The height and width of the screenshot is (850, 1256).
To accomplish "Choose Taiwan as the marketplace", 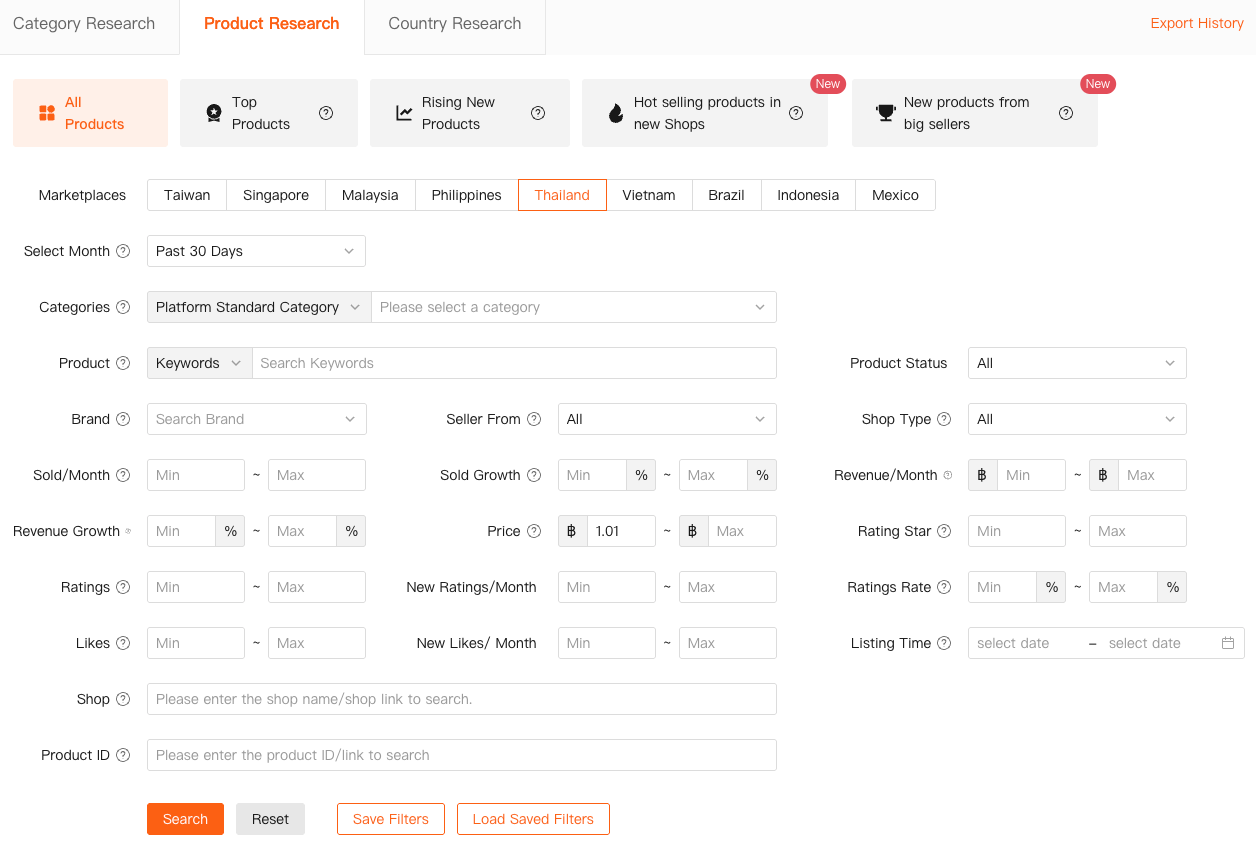I will (186, 195).
